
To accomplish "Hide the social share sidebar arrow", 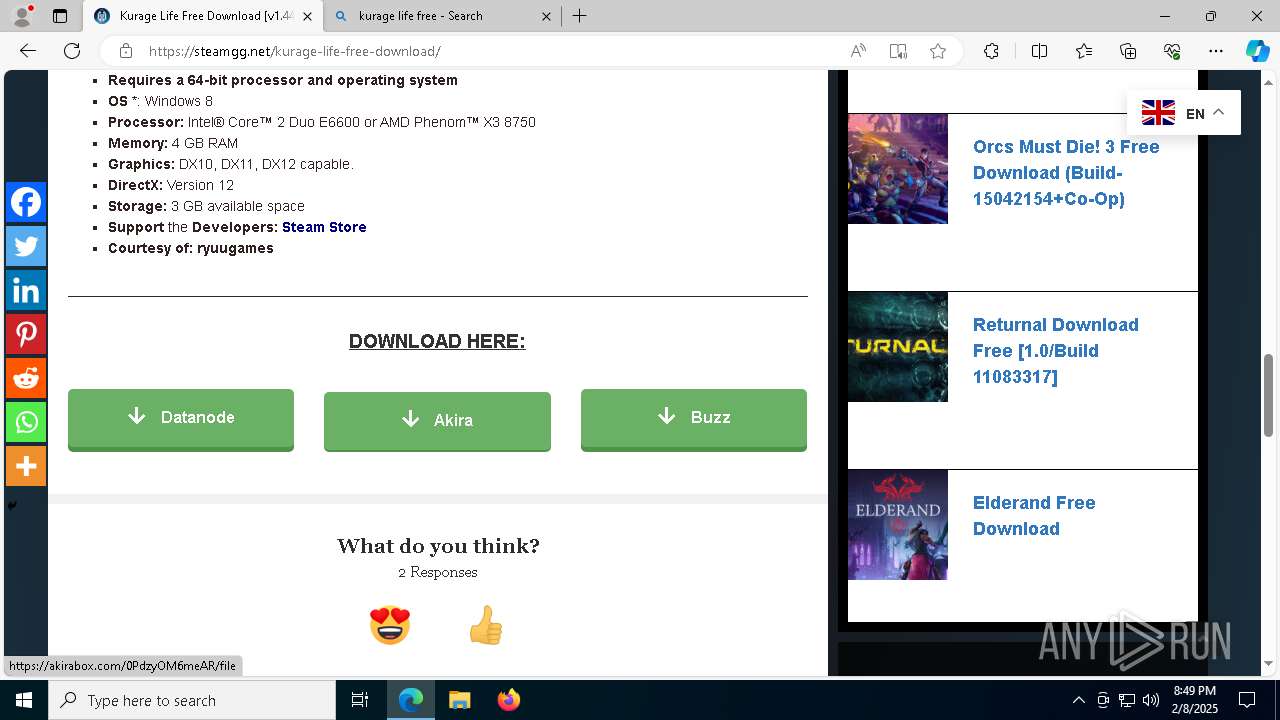I will [x=12, y=505].
